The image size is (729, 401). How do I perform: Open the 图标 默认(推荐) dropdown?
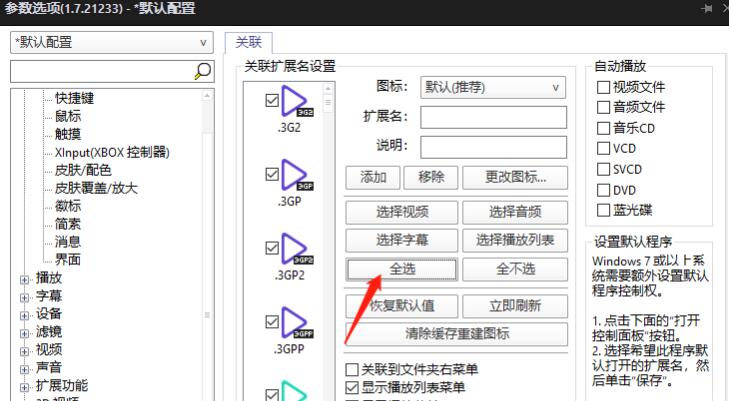(x=494, y=87)
